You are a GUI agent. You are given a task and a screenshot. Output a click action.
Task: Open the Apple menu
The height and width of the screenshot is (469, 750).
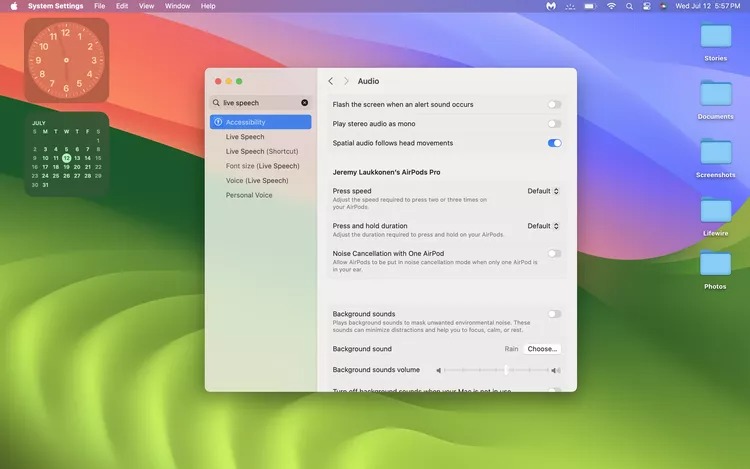click(14, 6)
